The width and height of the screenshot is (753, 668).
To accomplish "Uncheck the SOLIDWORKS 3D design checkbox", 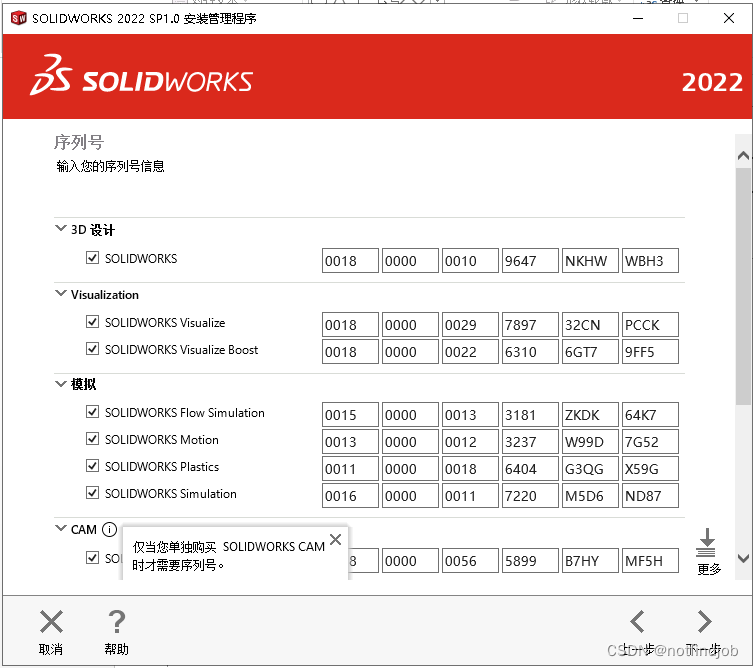I will coord(93,259).
